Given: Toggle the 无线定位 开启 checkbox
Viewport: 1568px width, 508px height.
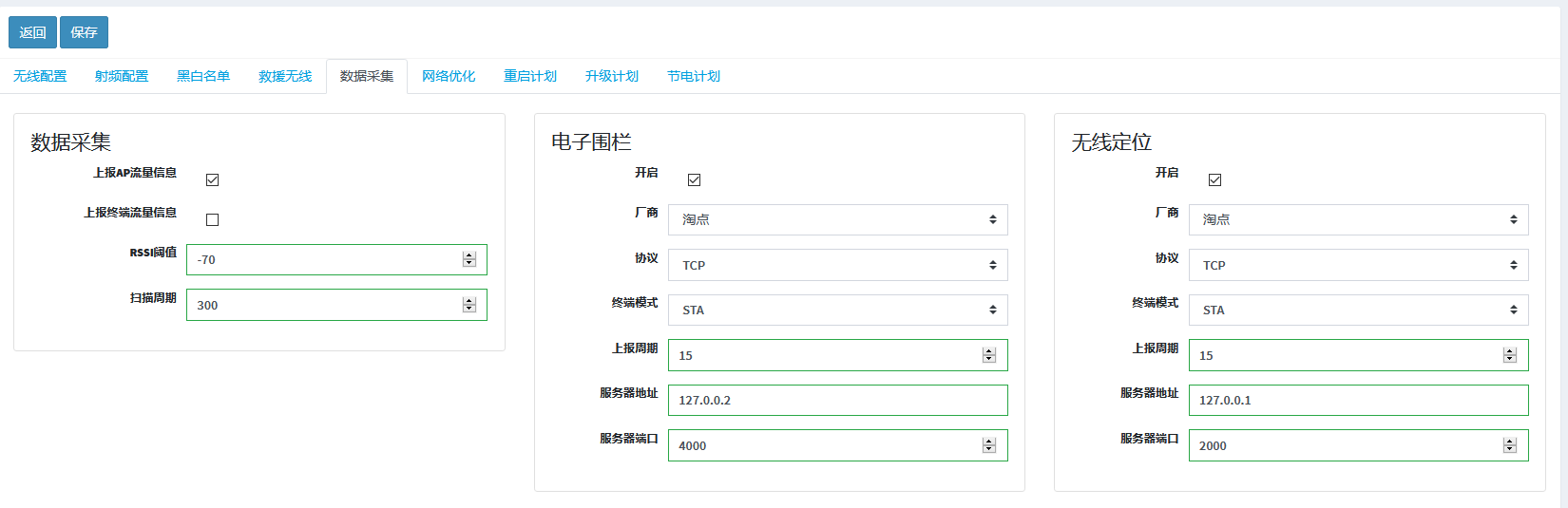Looking at the screenshot, I should [1215, 179].
